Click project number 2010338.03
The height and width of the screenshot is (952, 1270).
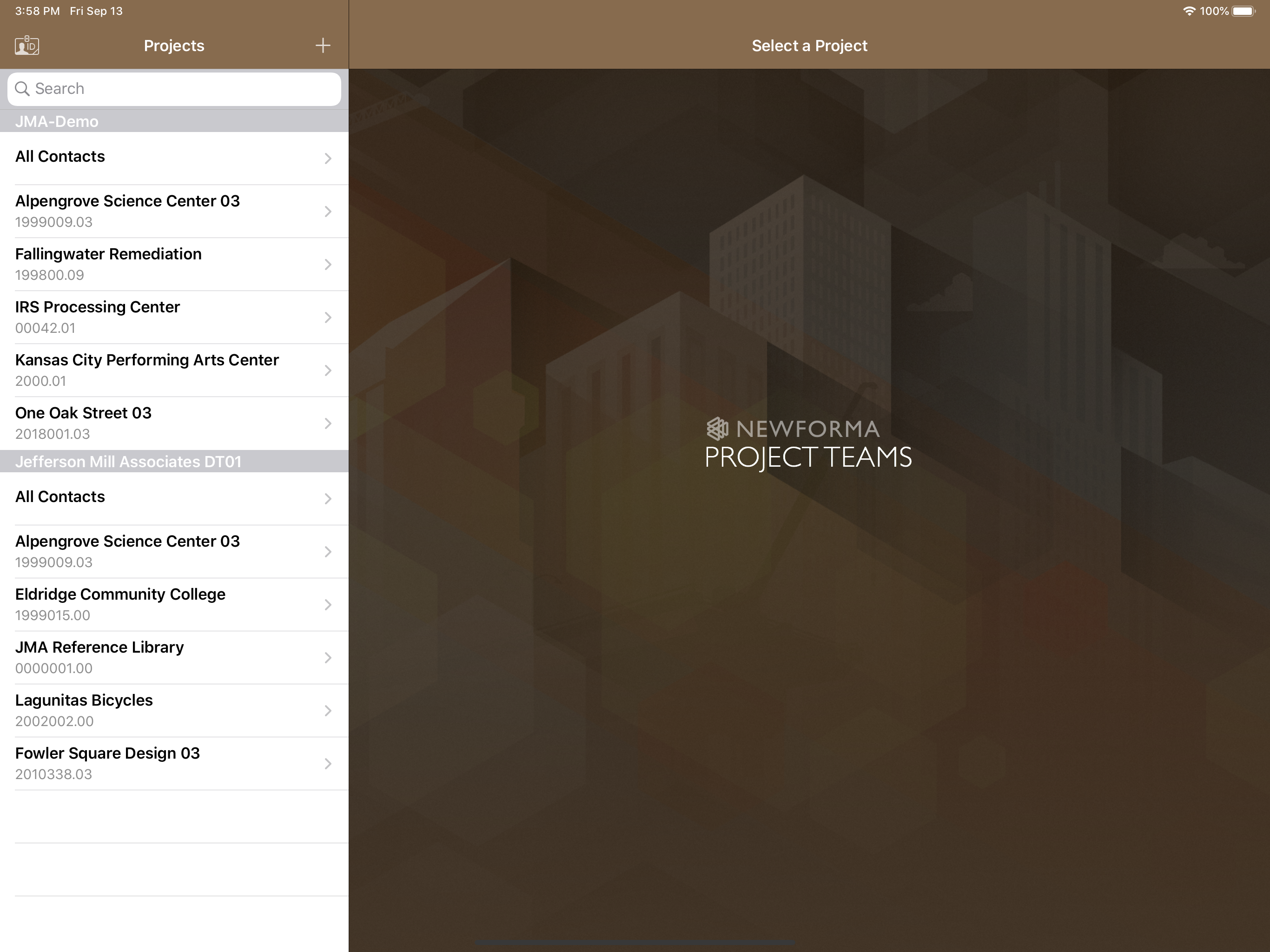click(53, 774)
